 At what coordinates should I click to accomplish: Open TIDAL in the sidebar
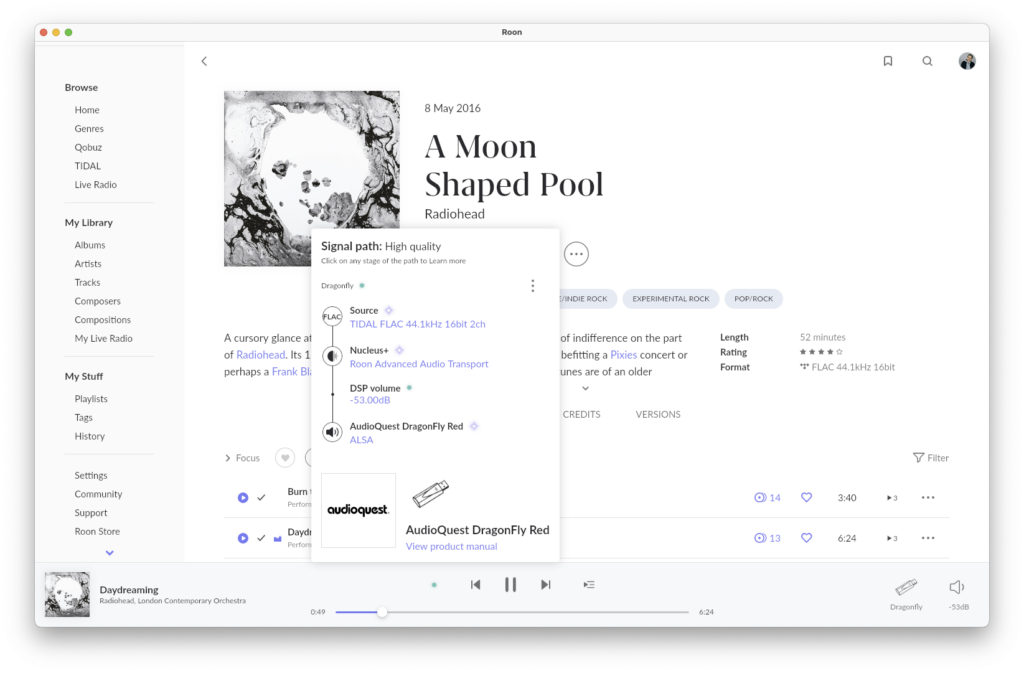88,166
